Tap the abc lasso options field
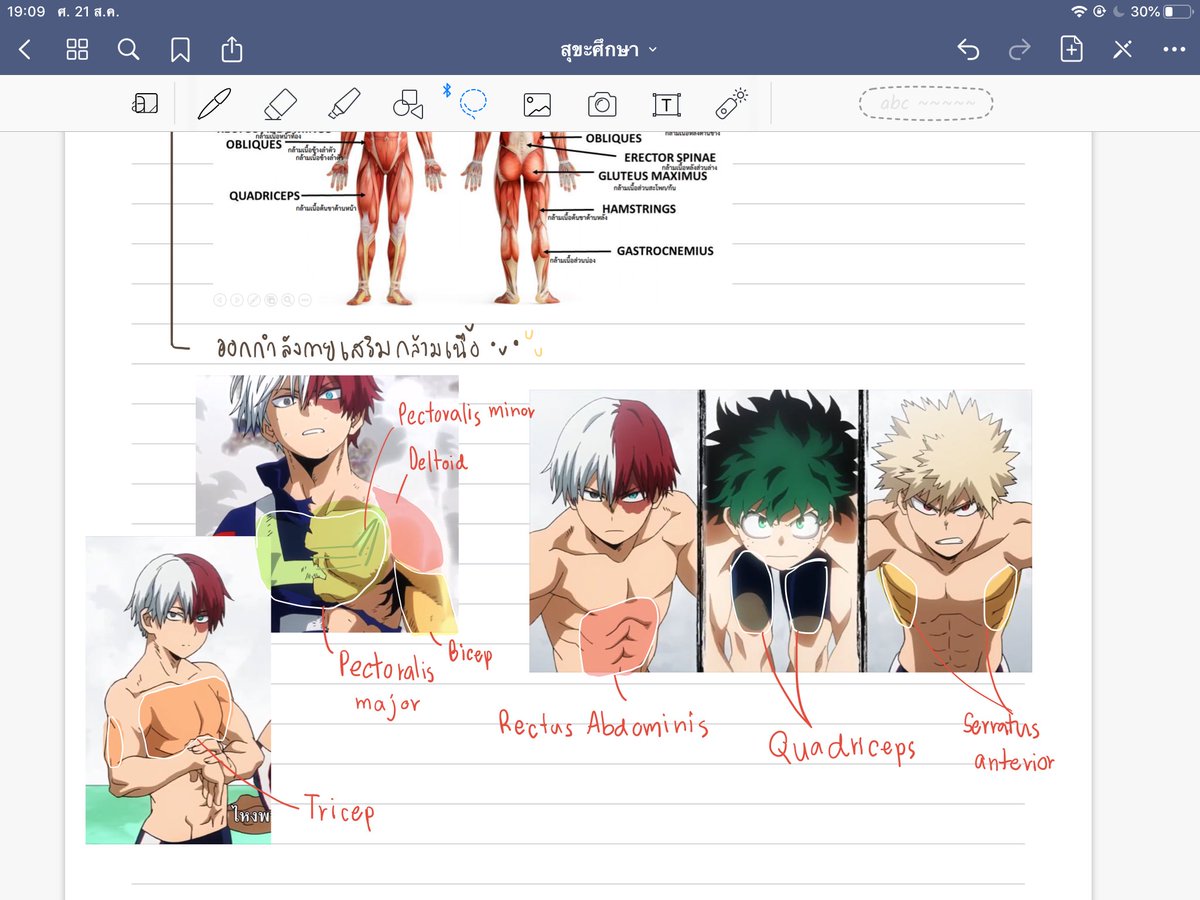The width and height of the screenshot is (1200, 900). coord(926,103)
